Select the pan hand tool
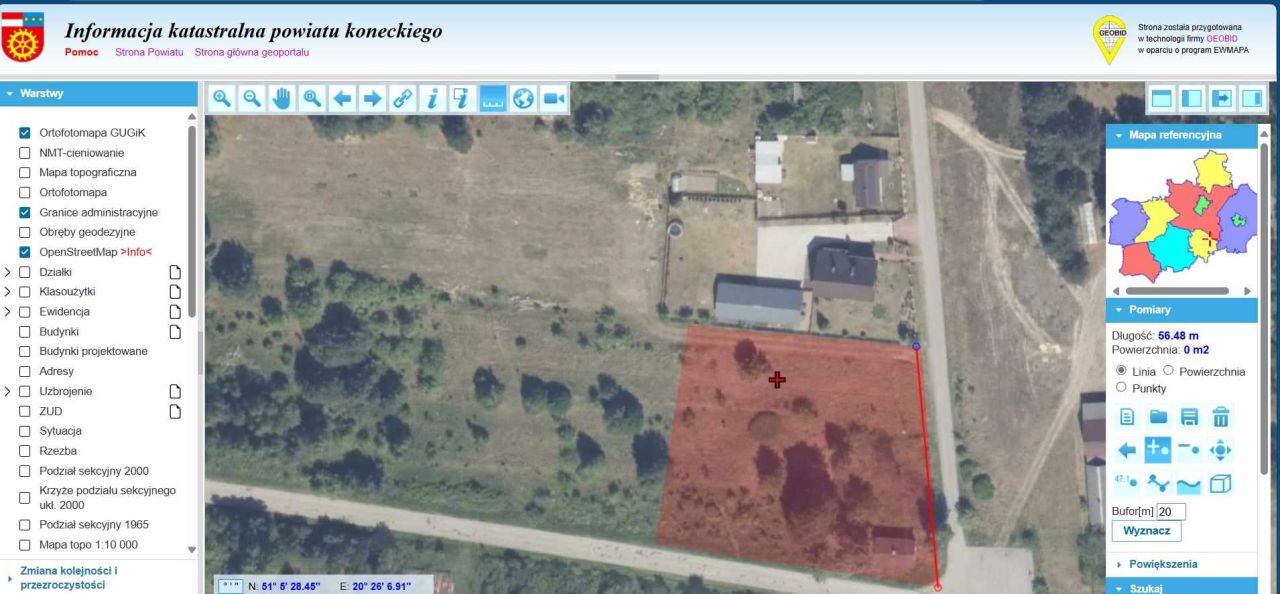The height and width of the screenshot is (594, 1280). click(281, 99)
